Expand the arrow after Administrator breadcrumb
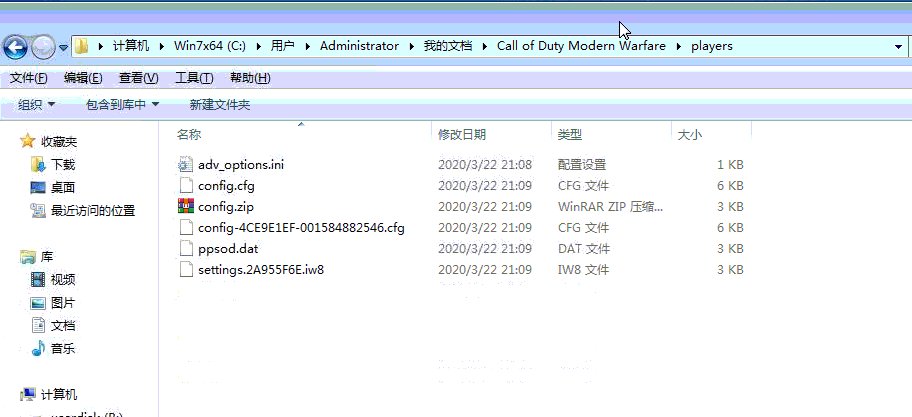This screenshot has height=417, width=912. point(412,46)
